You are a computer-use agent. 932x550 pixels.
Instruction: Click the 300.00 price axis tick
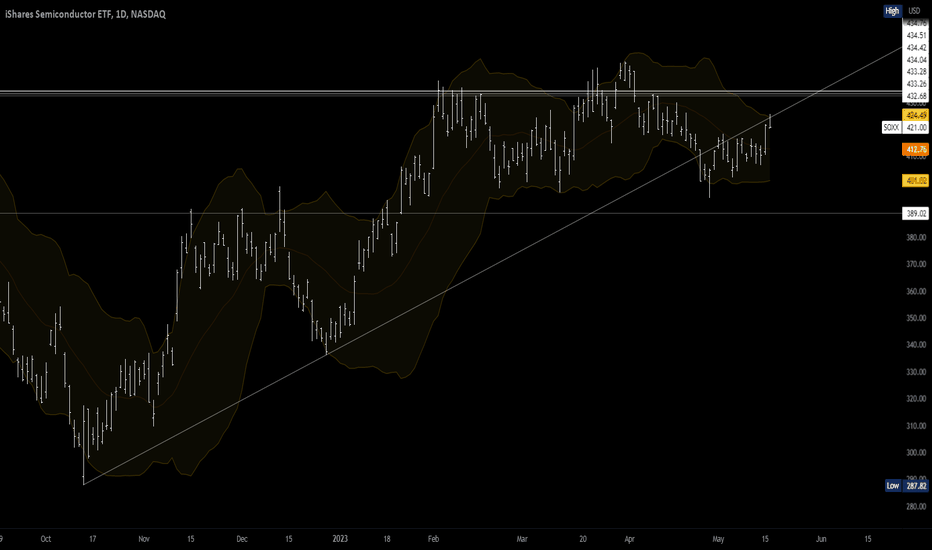pos(916,452)
